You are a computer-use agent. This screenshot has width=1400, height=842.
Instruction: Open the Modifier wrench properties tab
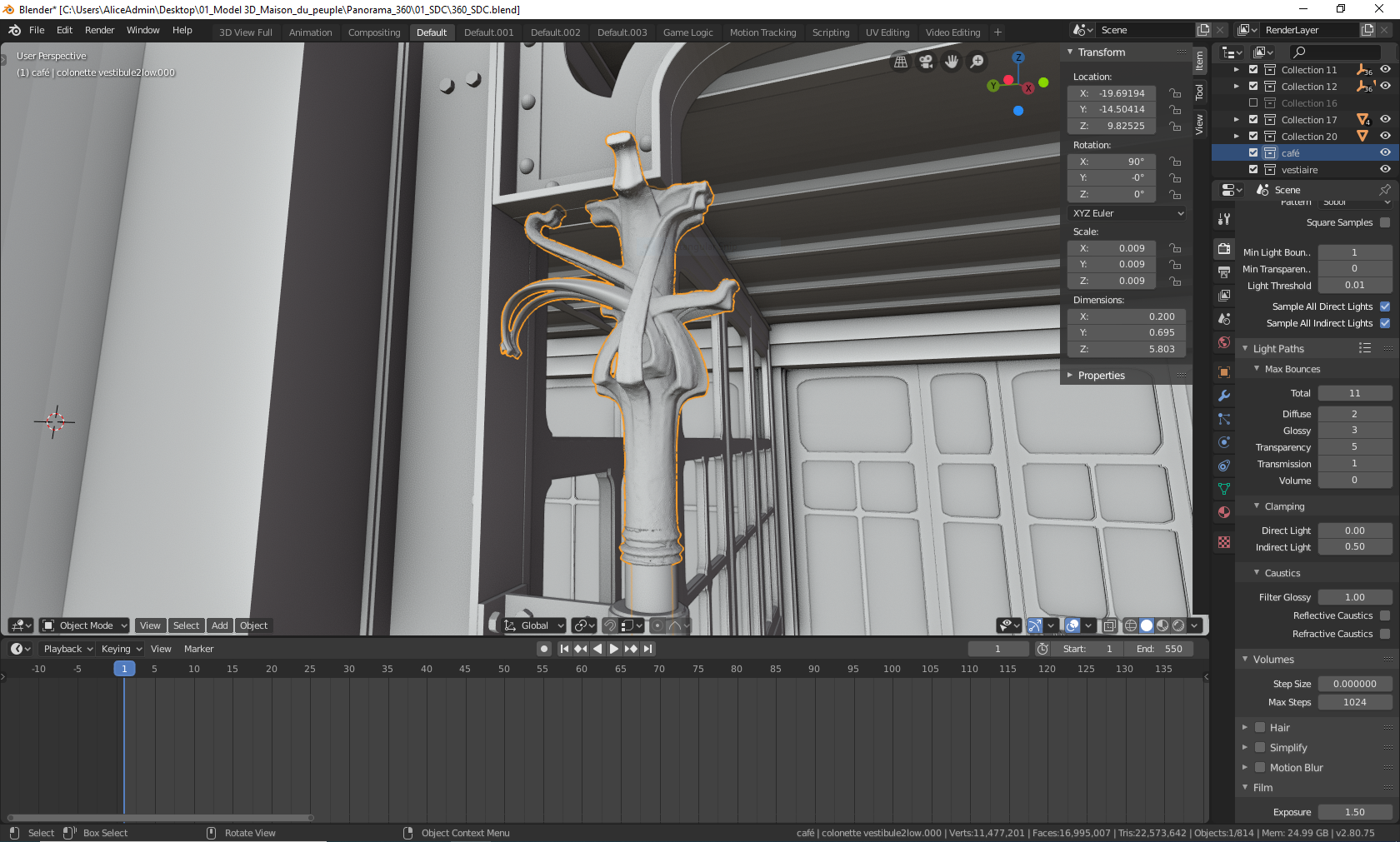(x=1223, y=396)
